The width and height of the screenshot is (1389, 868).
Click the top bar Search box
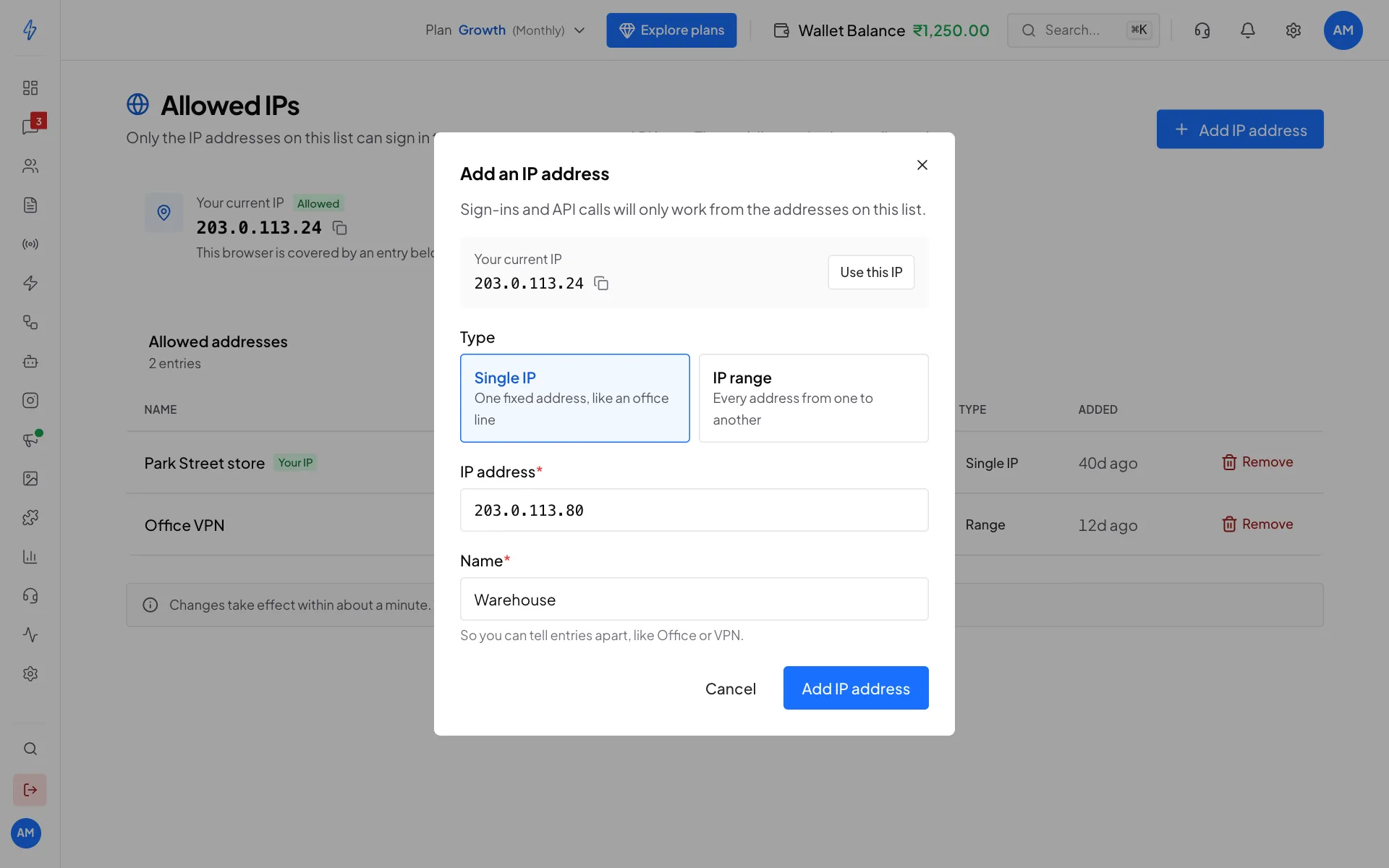(x=1083, y=30)
